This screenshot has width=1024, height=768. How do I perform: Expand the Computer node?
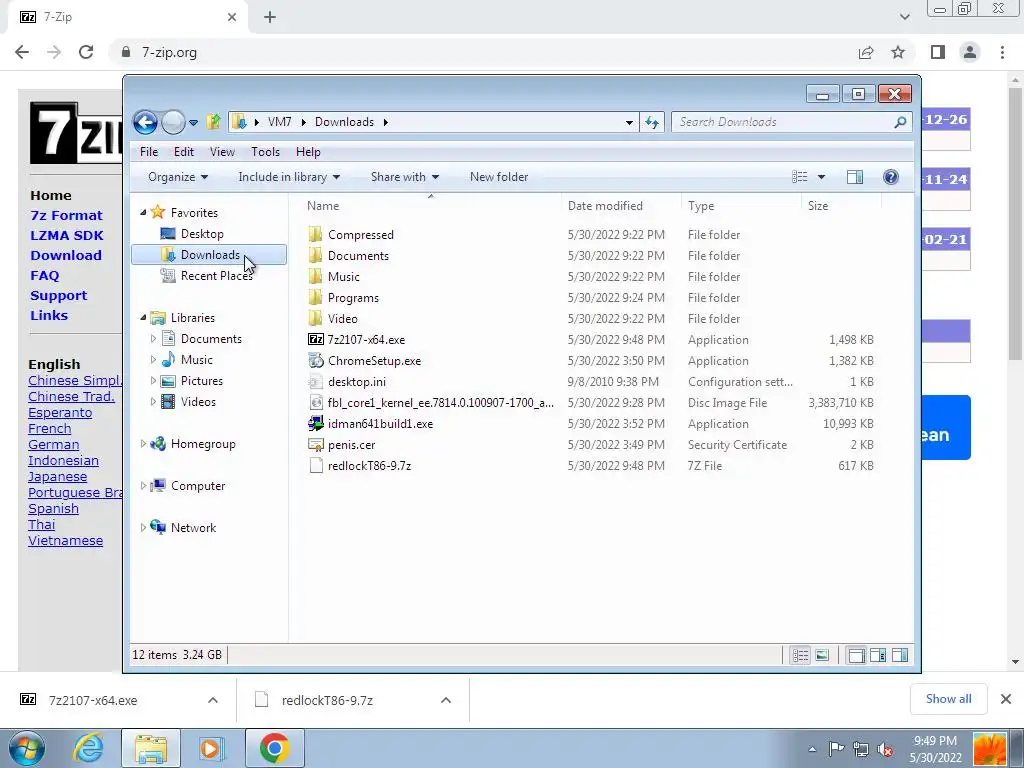pyautogui.click(x=143, y=486)
